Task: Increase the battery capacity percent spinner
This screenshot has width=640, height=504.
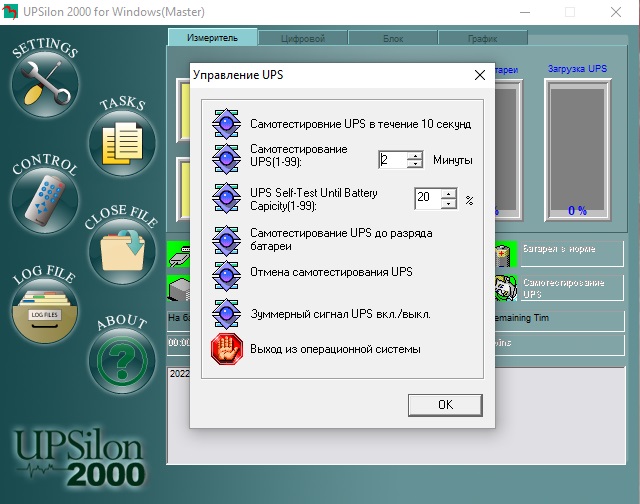Action: click(x=449, y=194)
